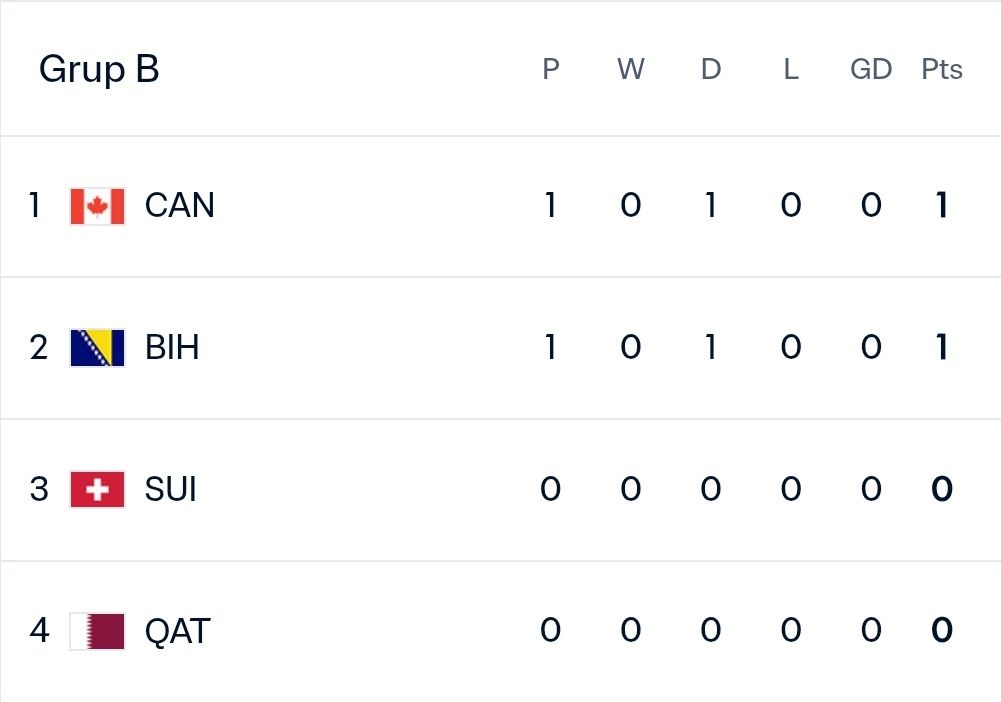Click the Bosnia and Herzegovina flag icon

pos(97,348)
